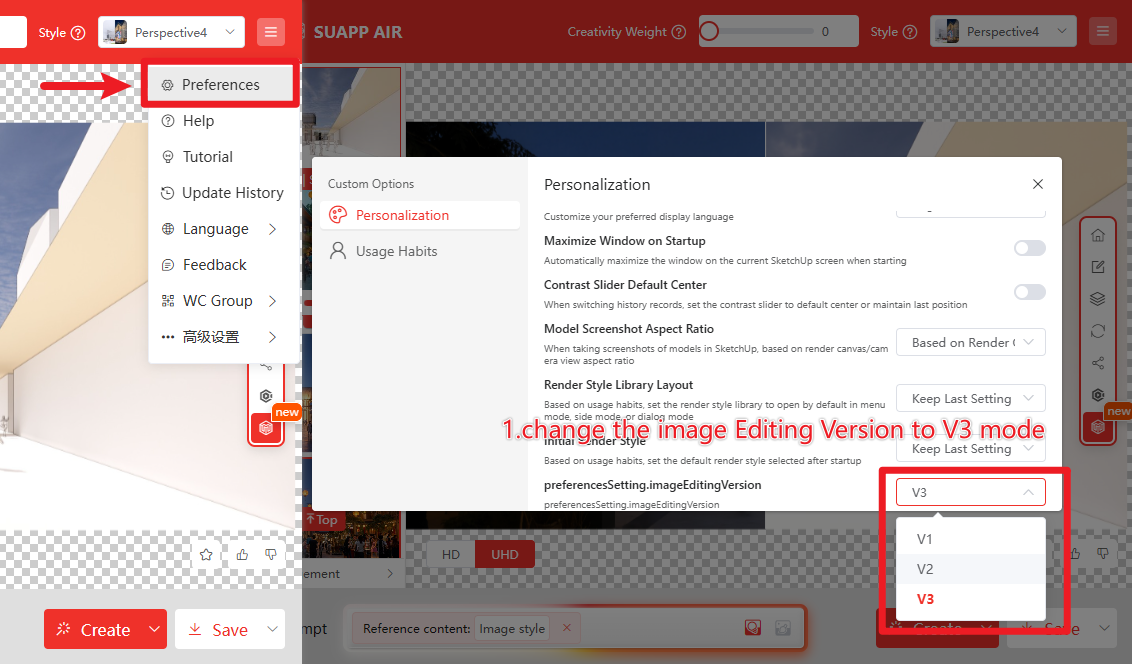Click the edit pencil icon in right sidebar
This screenshot has height=664, width=1132.
(1097, 267)
